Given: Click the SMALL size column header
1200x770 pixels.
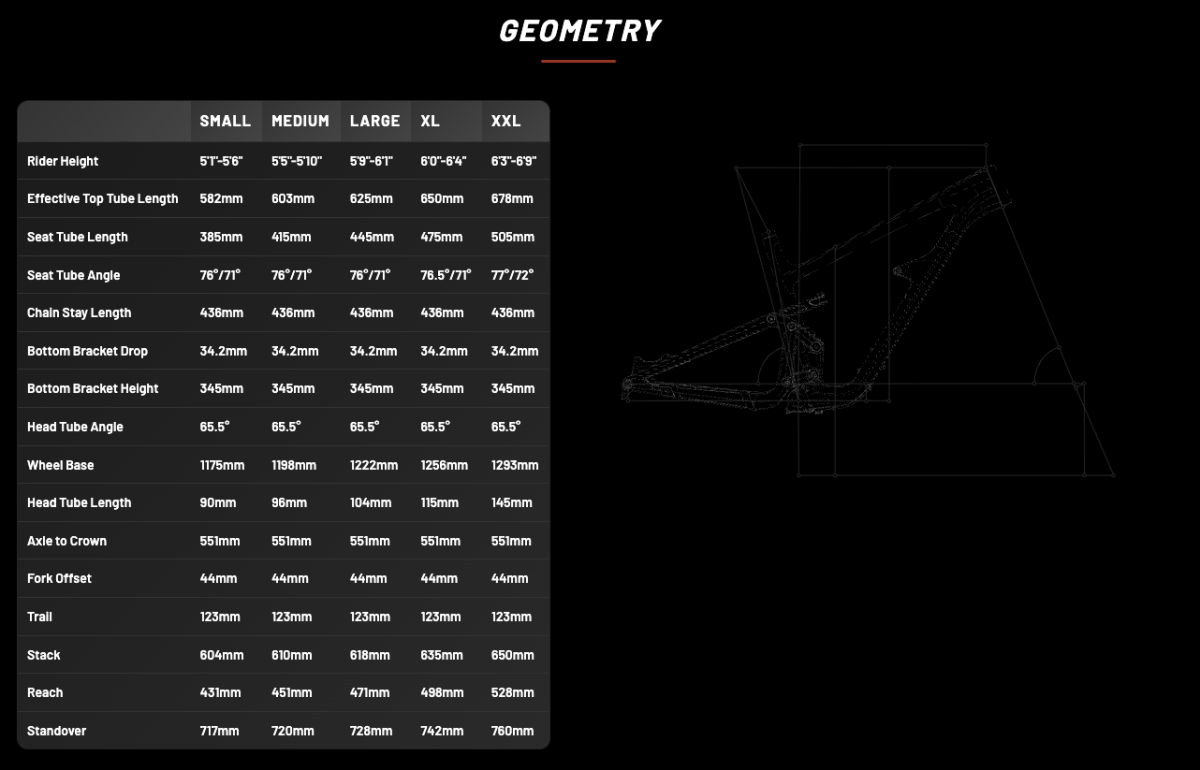Looking at the screenshot, I should [225, 121].
